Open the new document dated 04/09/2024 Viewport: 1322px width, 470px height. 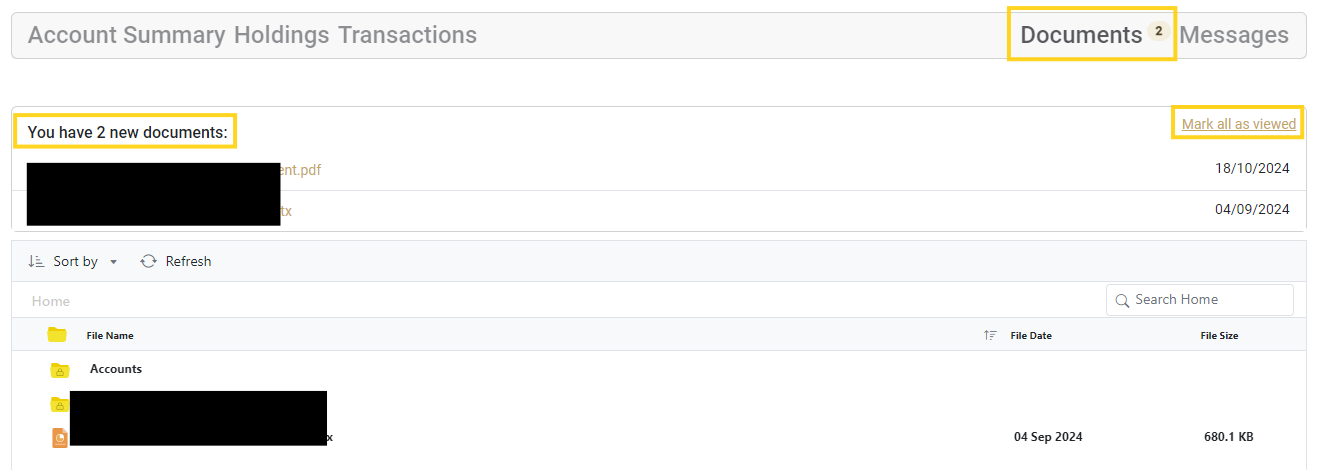(x=286, y=211)
